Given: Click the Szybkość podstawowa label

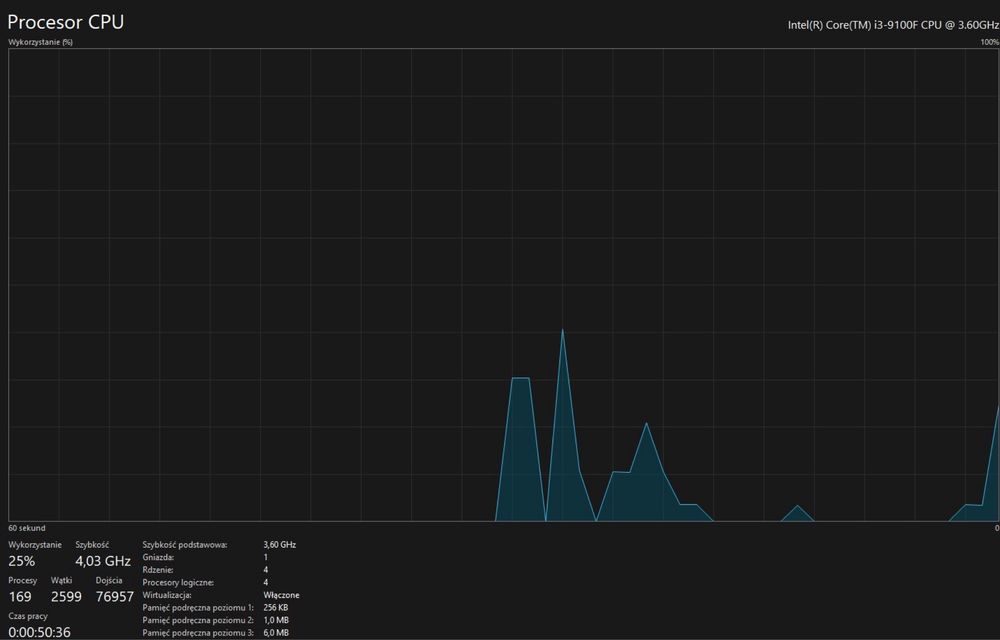Looking at the screenshot, I should pyautogui.click(x=185, y=544).
